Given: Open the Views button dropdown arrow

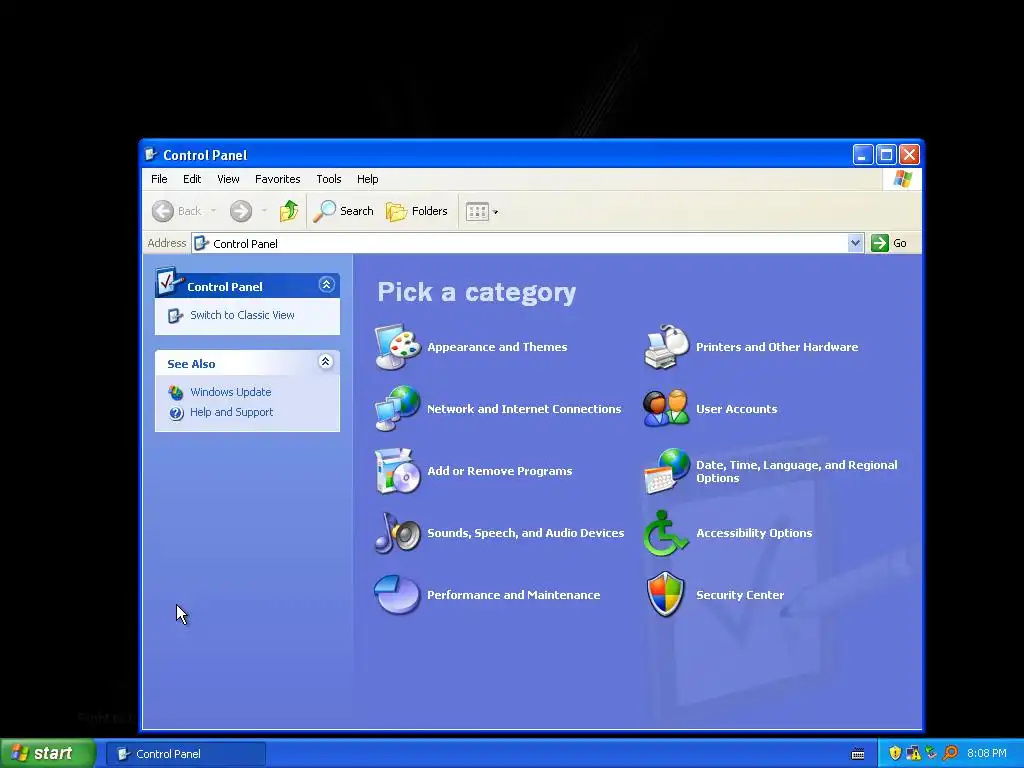Looking at the screenshot, I should pos(496,212).
